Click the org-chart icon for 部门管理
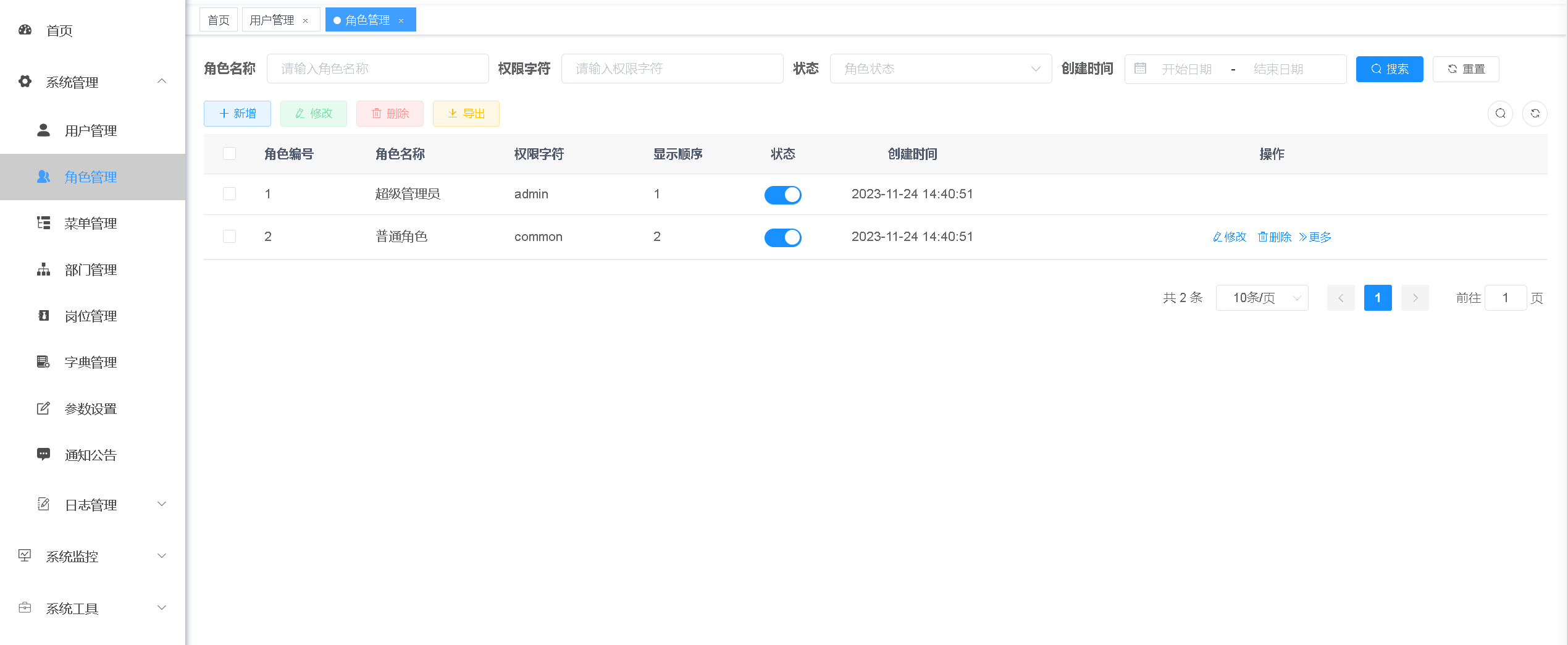This screenshot has height=645, width=1568. [x=43, y=269]
